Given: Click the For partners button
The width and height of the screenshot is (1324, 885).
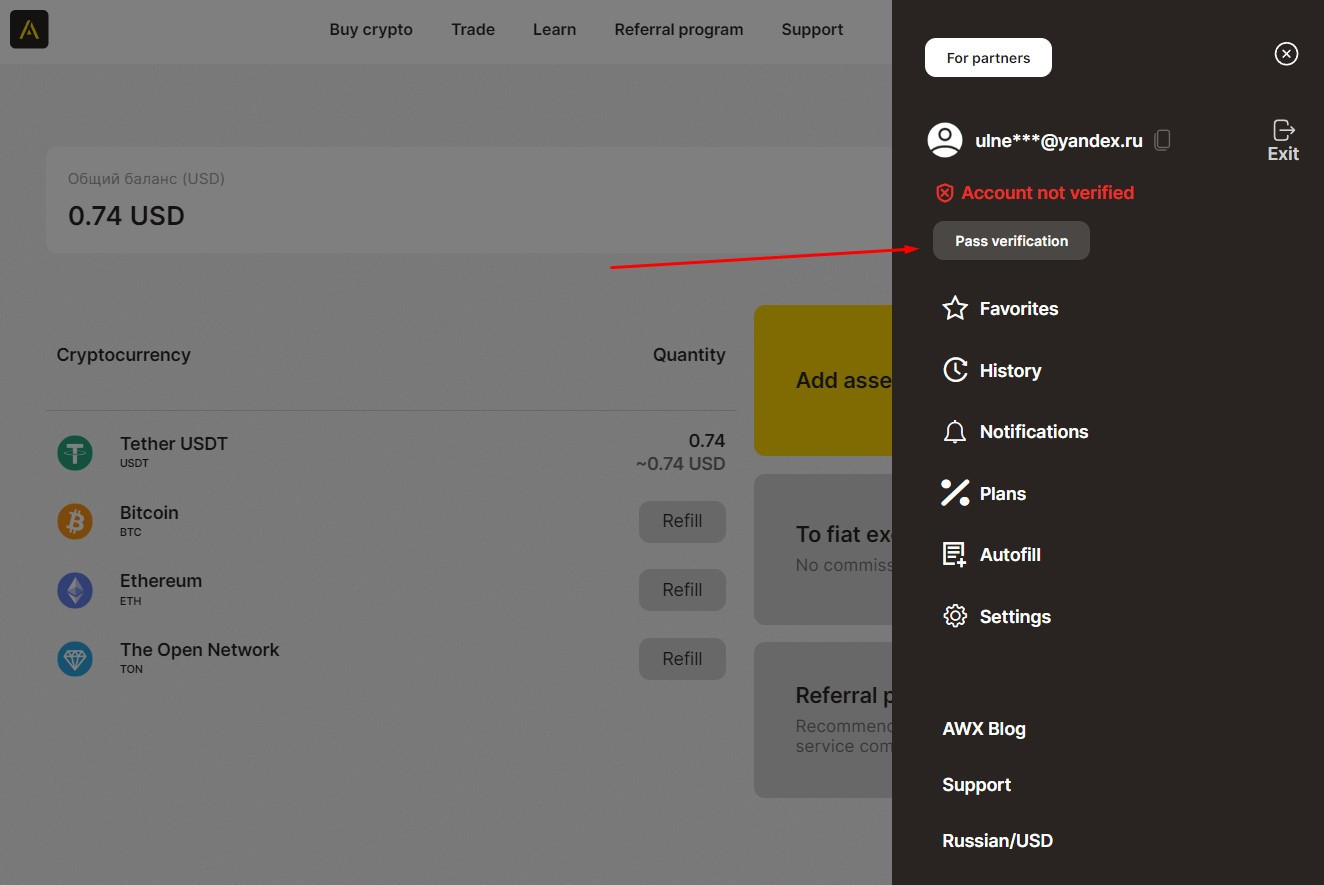Looking at the screenshot, I should (x=988, y=58).
